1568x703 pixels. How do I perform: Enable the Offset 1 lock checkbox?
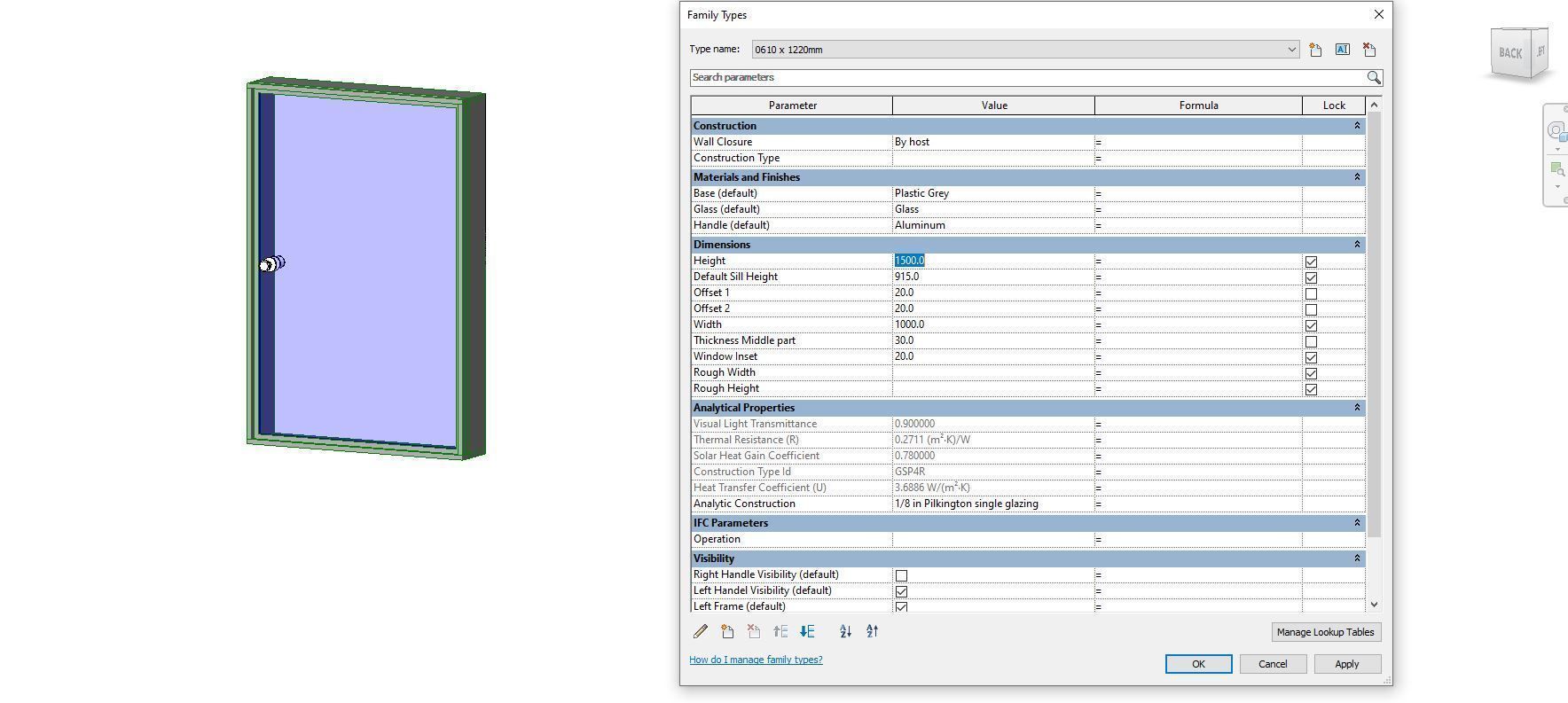(1311, 293)
